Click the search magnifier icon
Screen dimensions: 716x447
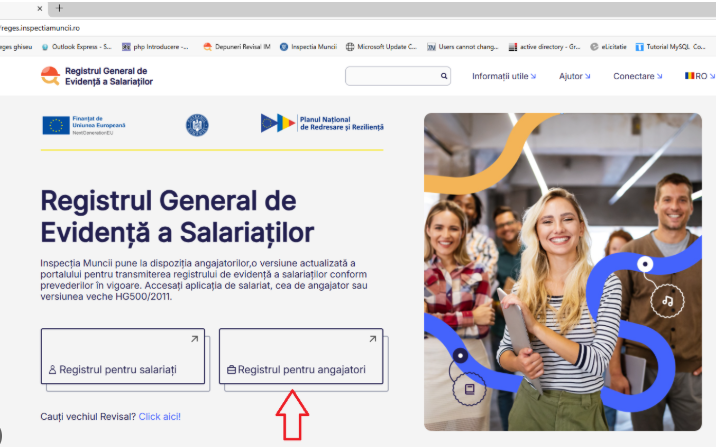(443, 76)
